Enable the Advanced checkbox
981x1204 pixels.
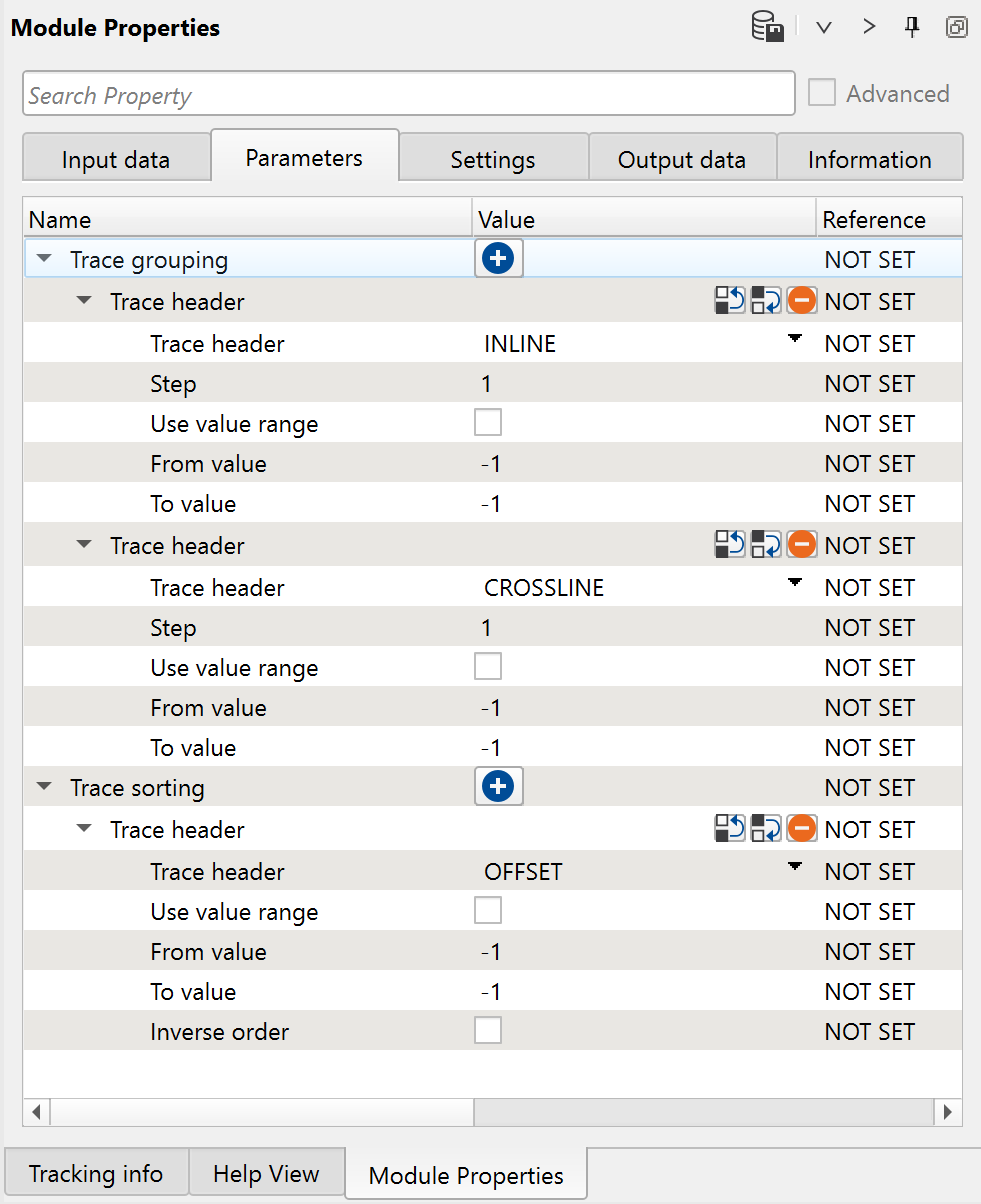(x=822, y=93)
